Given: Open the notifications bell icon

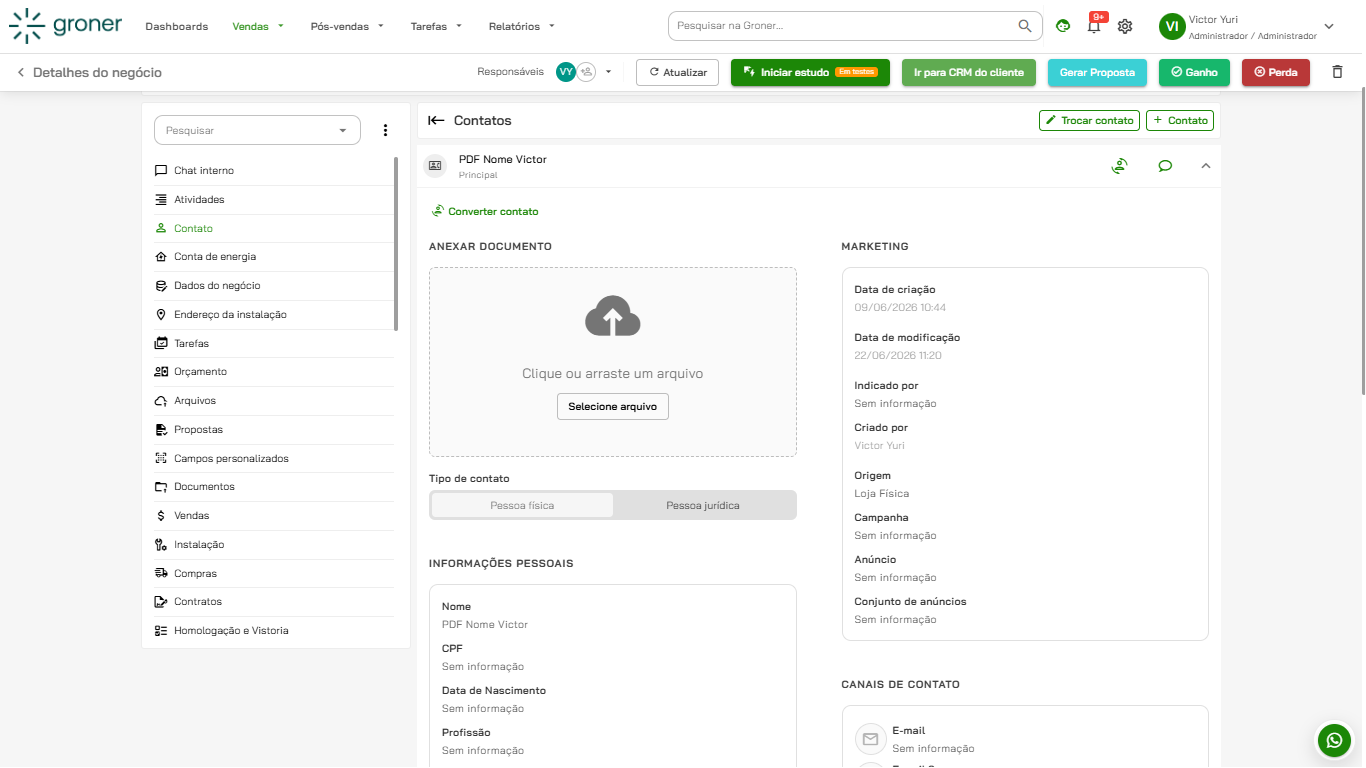Looking at the screenshot, I should pyautogui.click(x=1094, y=26).
